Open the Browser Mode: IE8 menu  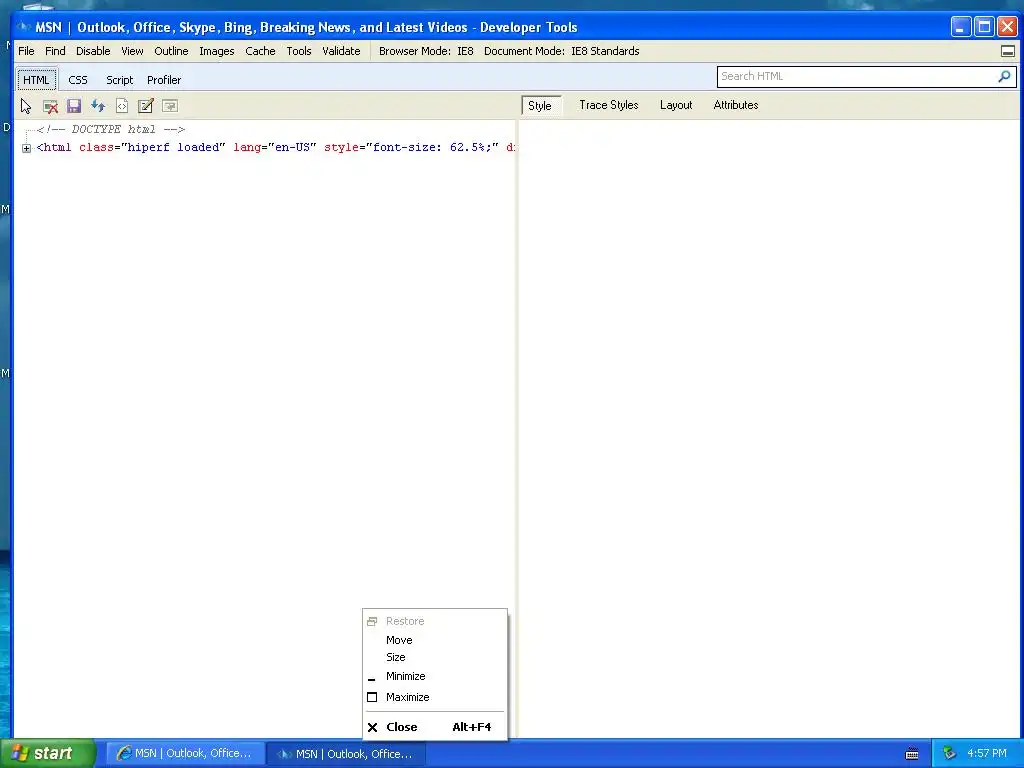click(426, 51)
